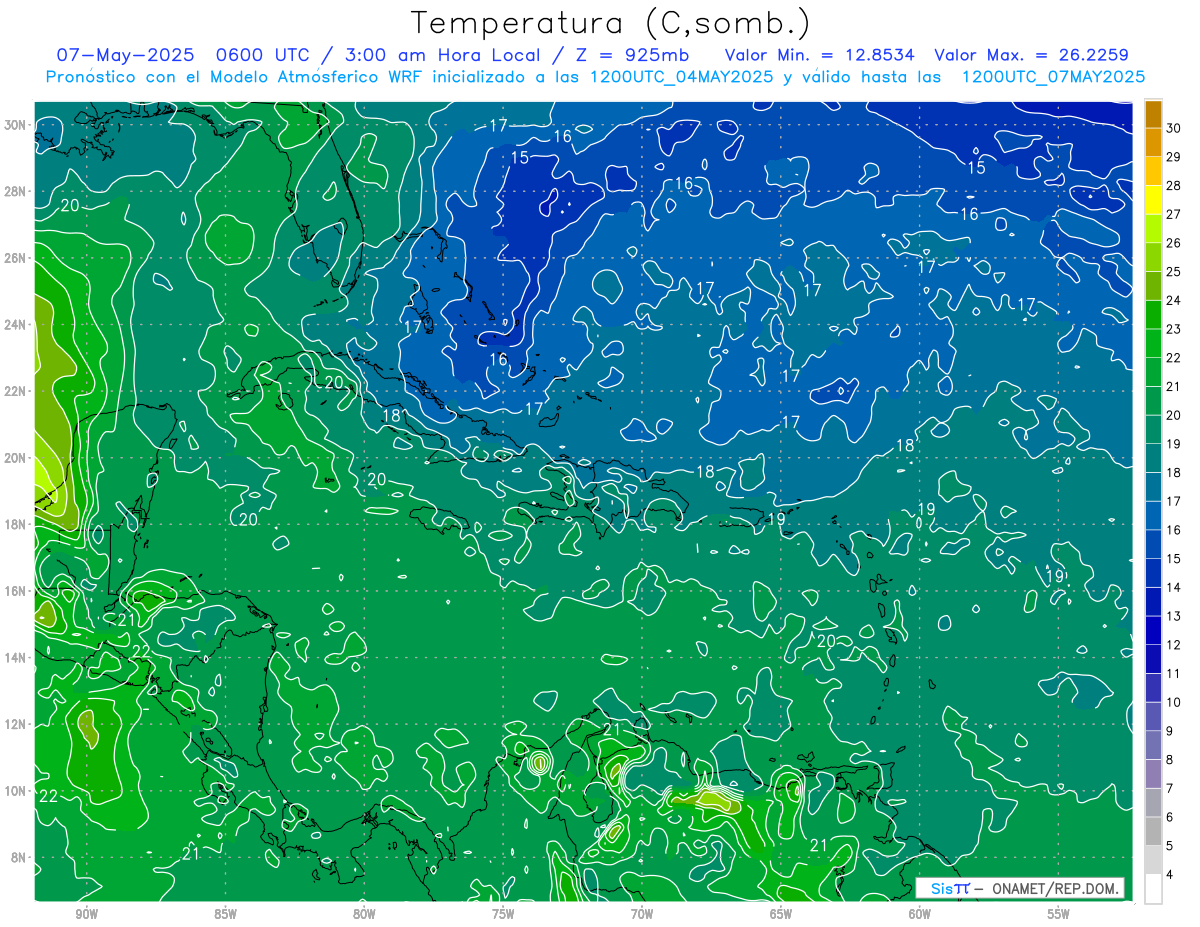
Task: Click color scale label "8"
Action: tap(1170, 759)
